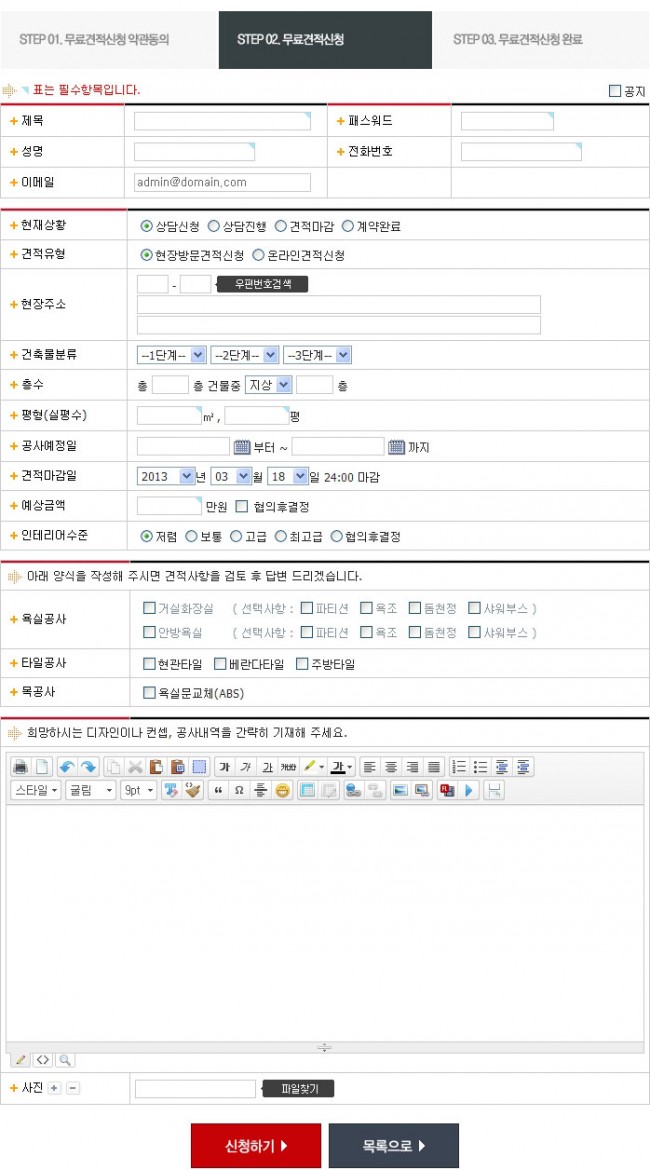Click the insert link chain icon

[354, 790]
